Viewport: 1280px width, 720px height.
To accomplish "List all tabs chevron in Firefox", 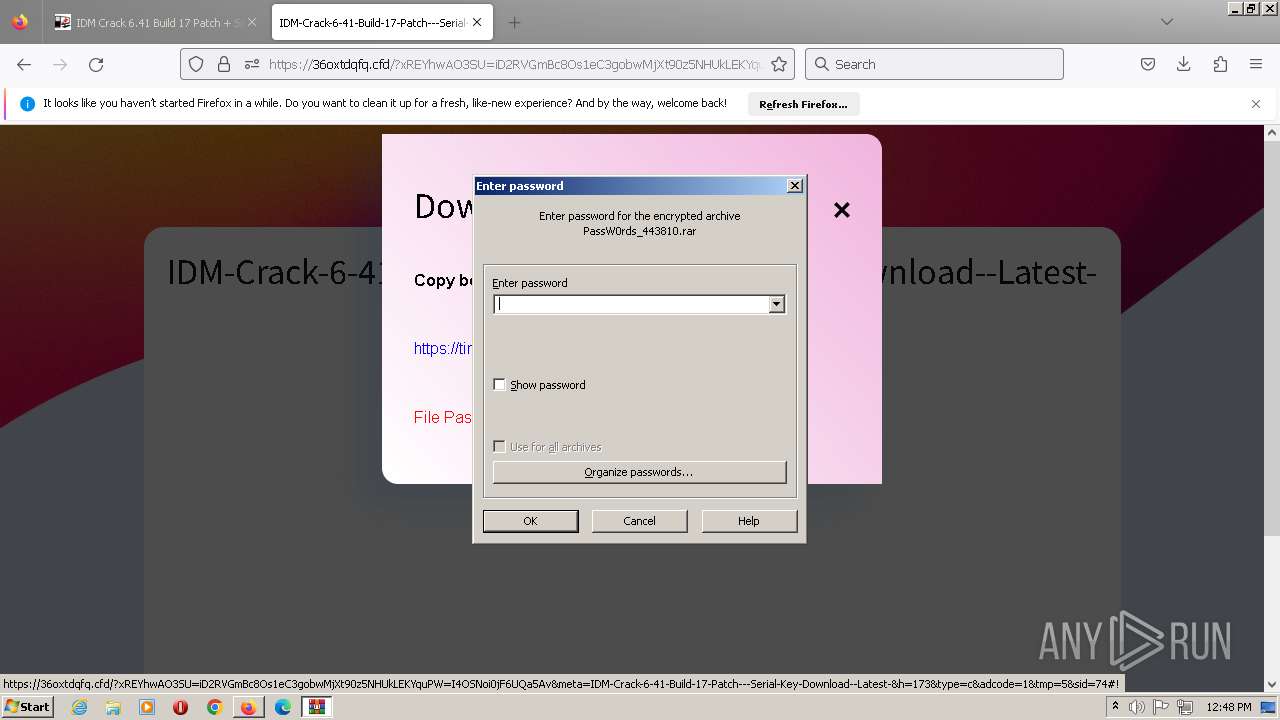I will click(1167, 22).
